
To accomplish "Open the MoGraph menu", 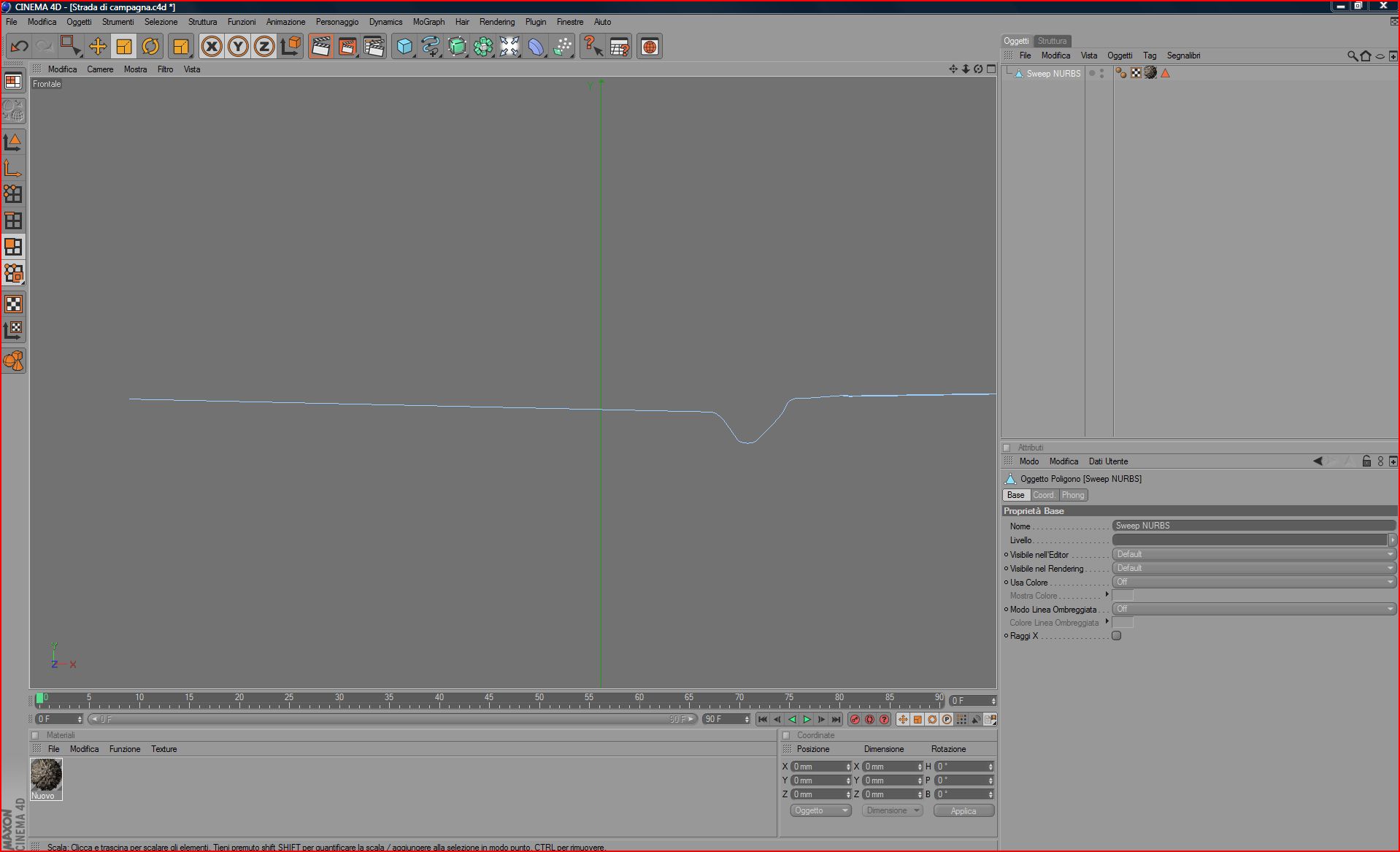I will [x=428, y=22].
